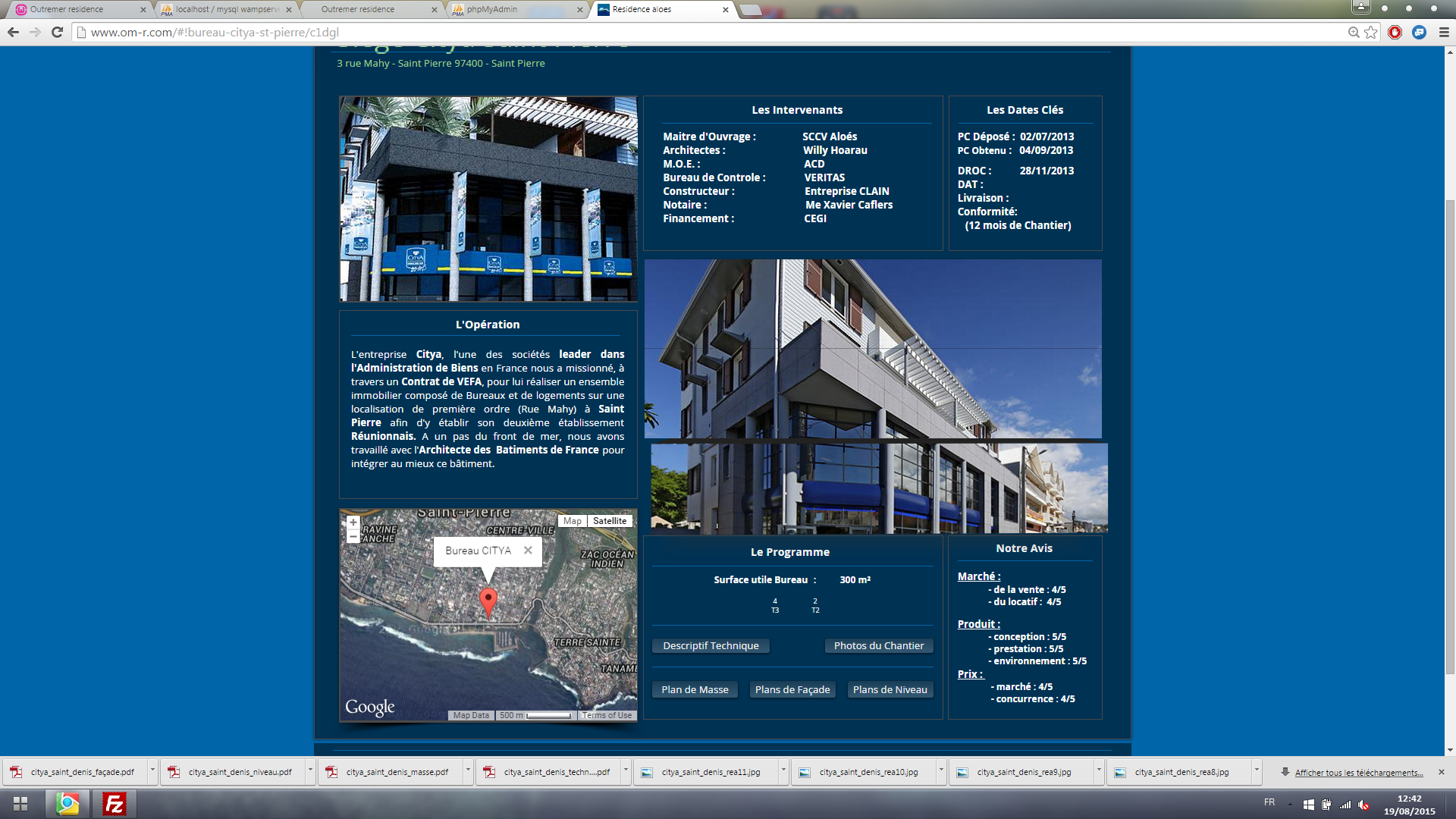Click the Google logo on map

coord(370,708)
